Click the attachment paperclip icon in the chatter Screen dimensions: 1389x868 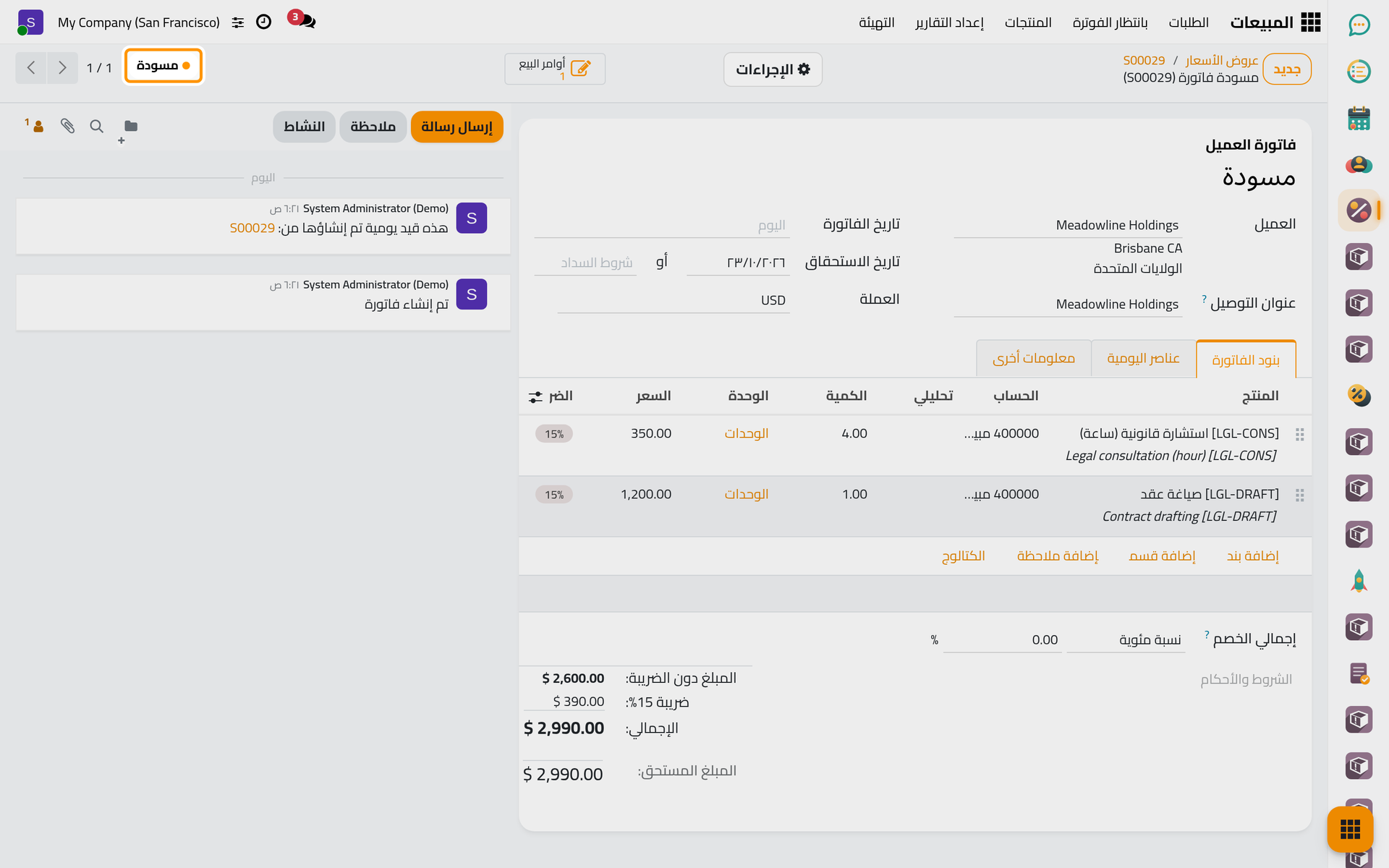(x=67, y=126)
